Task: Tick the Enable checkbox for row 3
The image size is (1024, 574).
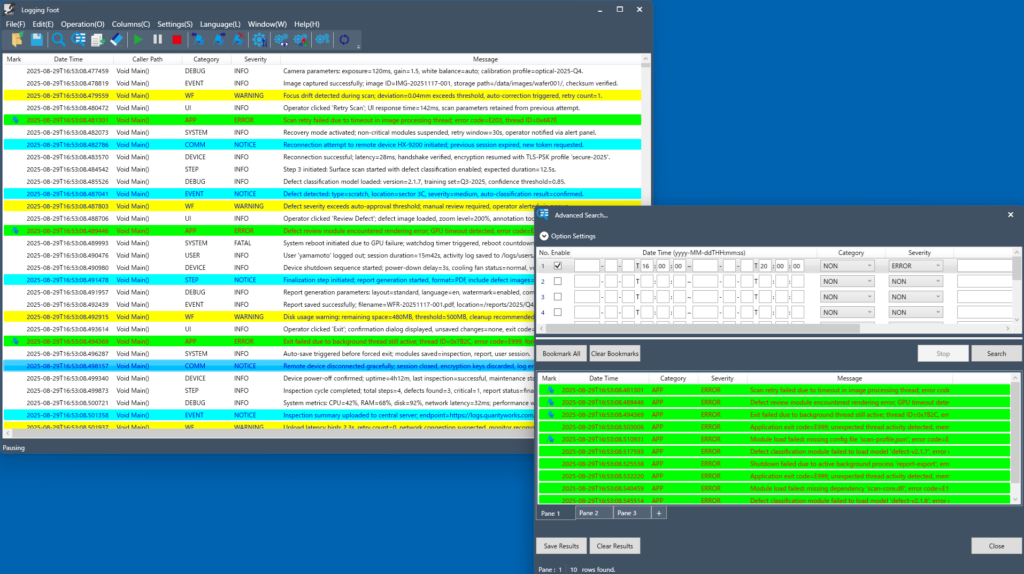Action: 558,297
